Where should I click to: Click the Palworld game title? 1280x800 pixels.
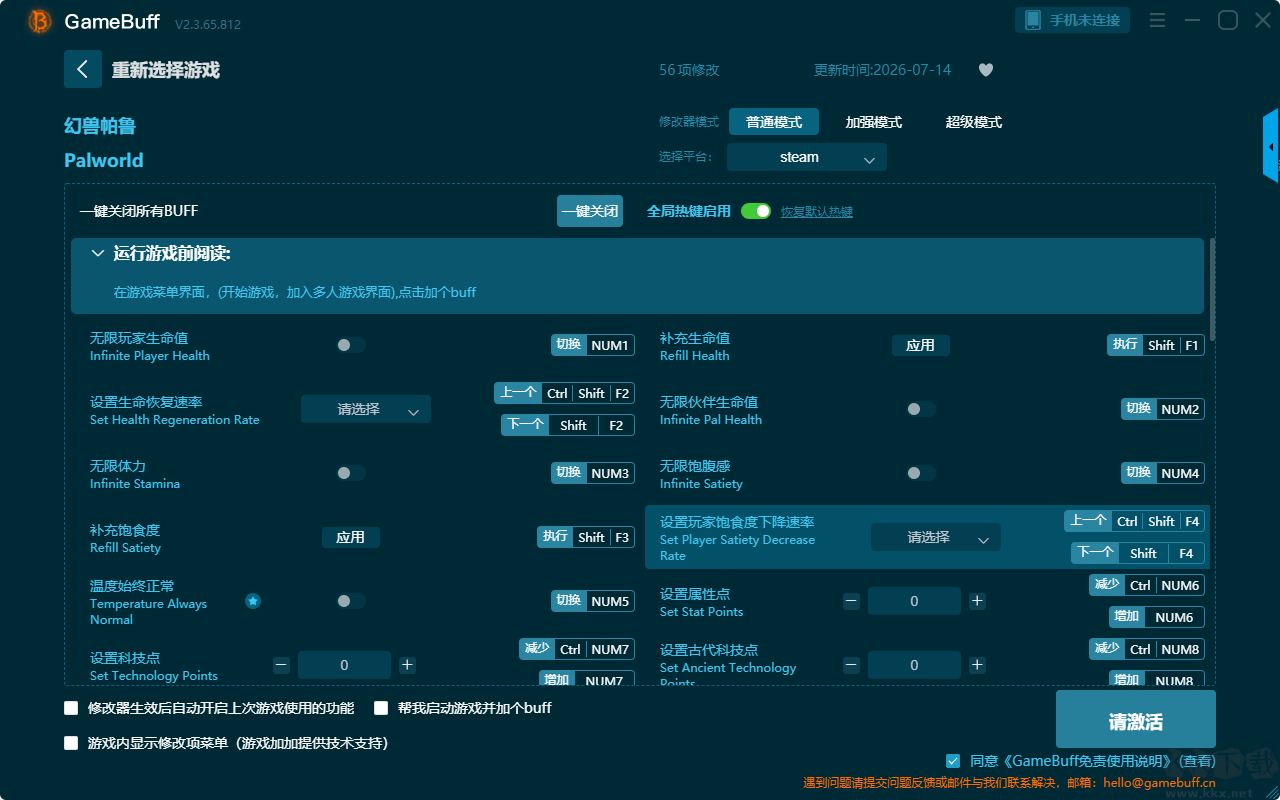[x=104, y=160]
